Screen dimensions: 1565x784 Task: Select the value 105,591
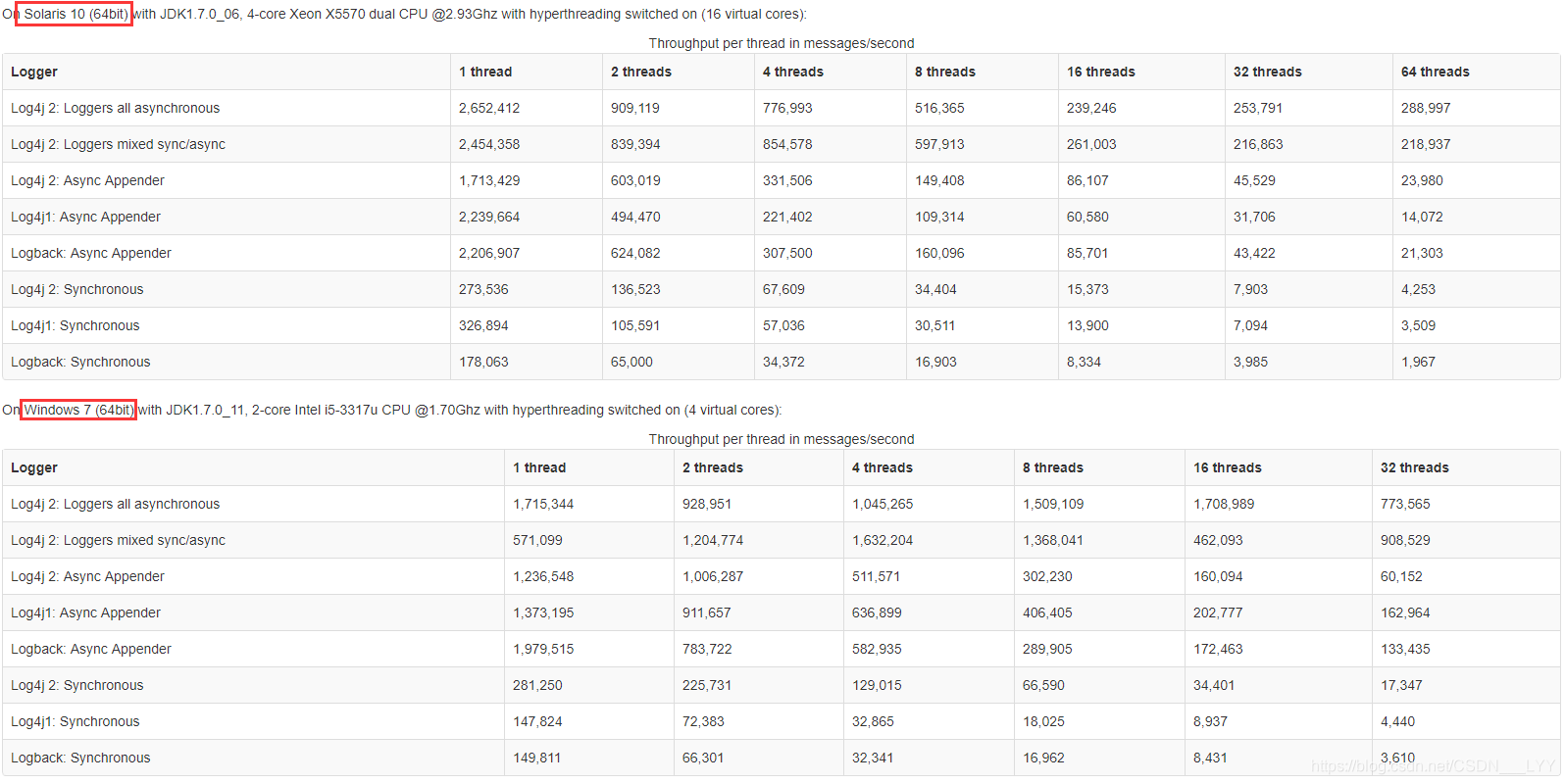(x=635, y=325)
